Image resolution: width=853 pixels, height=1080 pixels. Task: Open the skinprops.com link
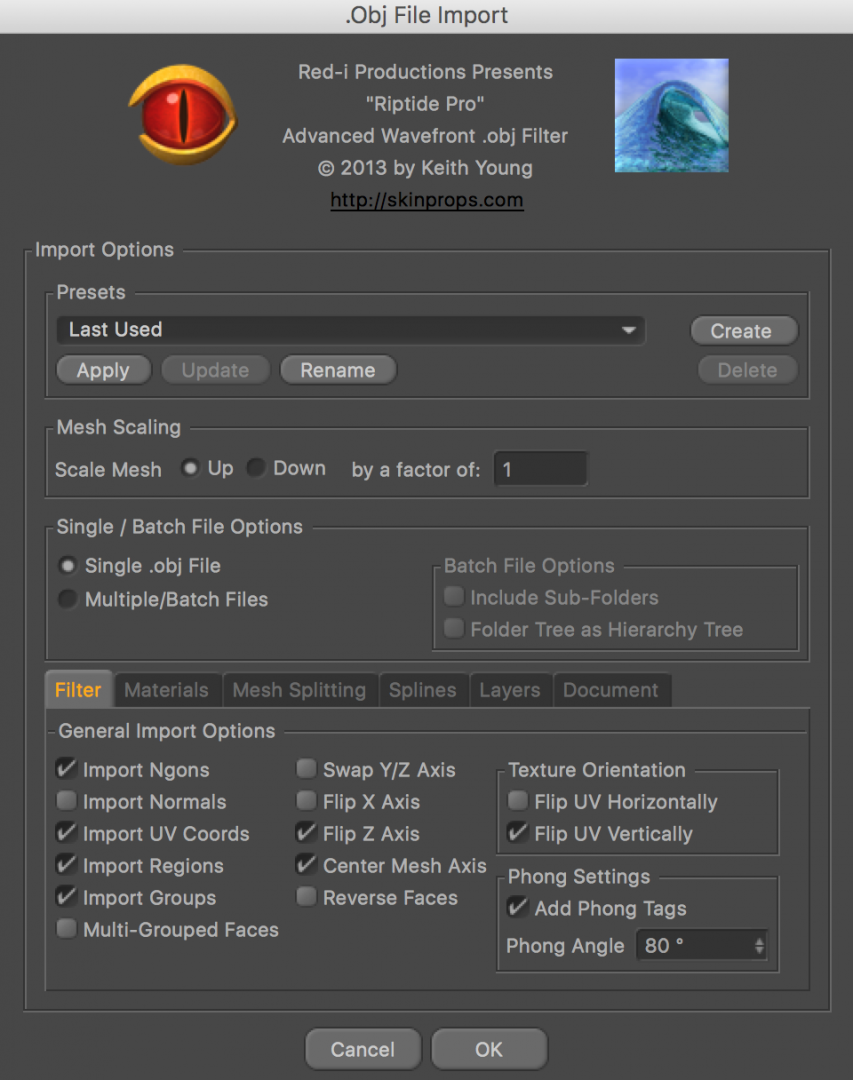click(426, 200)
